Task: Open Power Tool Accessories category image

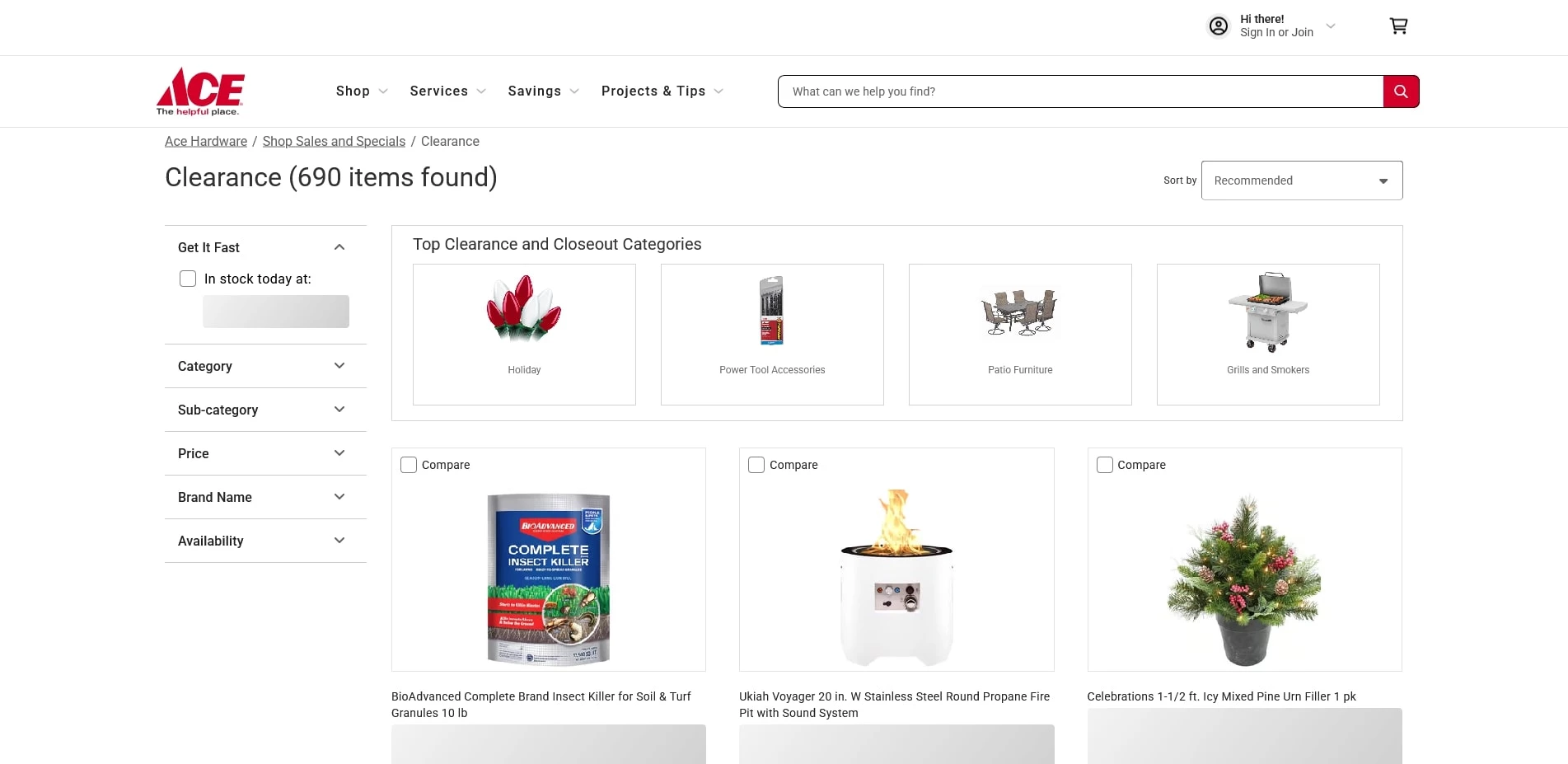Action: (772, 311)
